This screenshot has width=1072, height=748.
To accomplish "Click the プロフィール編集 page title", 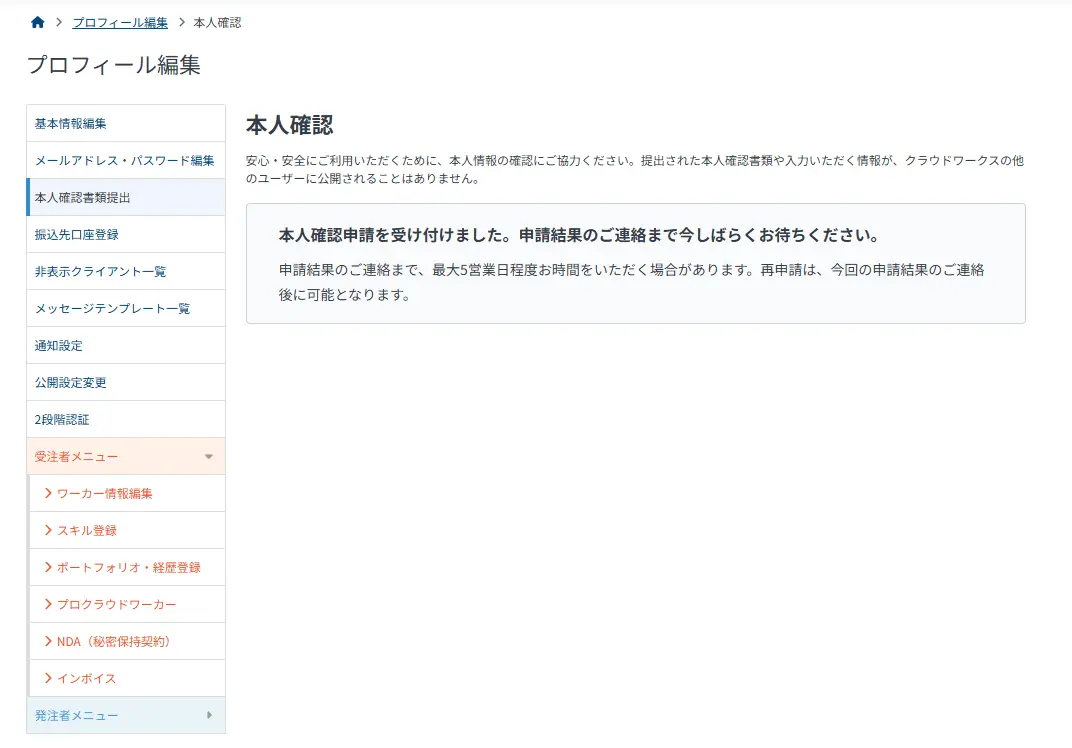I will click(x=113, y=65).
